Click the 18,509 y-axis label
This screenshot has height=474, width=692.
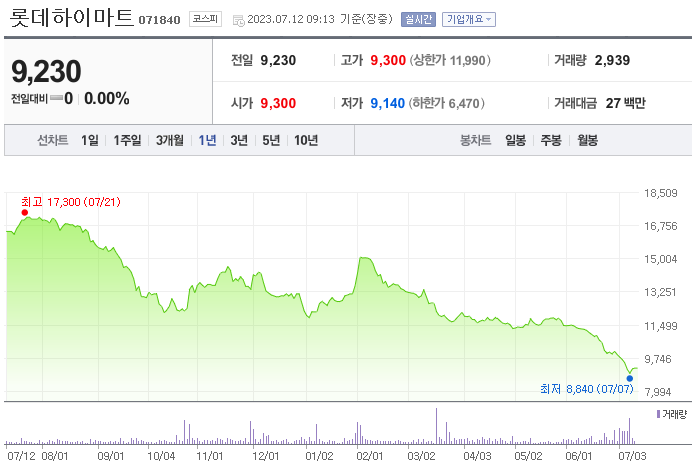tap(661, 193)
